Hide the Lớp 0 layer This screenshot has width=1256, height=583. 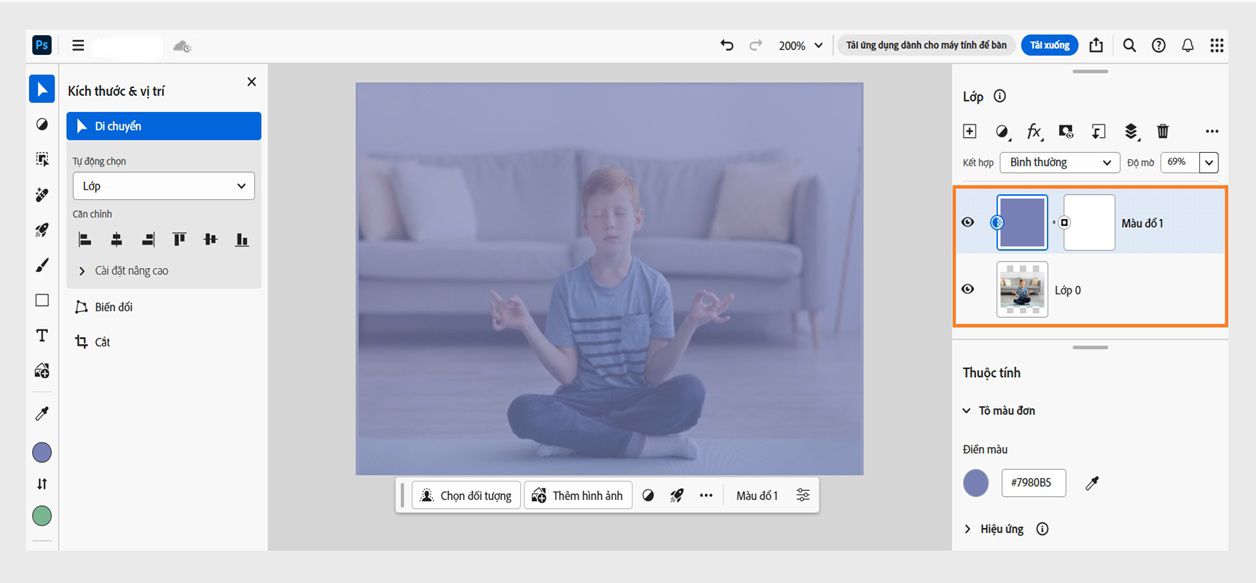click(x=968, y=289)
